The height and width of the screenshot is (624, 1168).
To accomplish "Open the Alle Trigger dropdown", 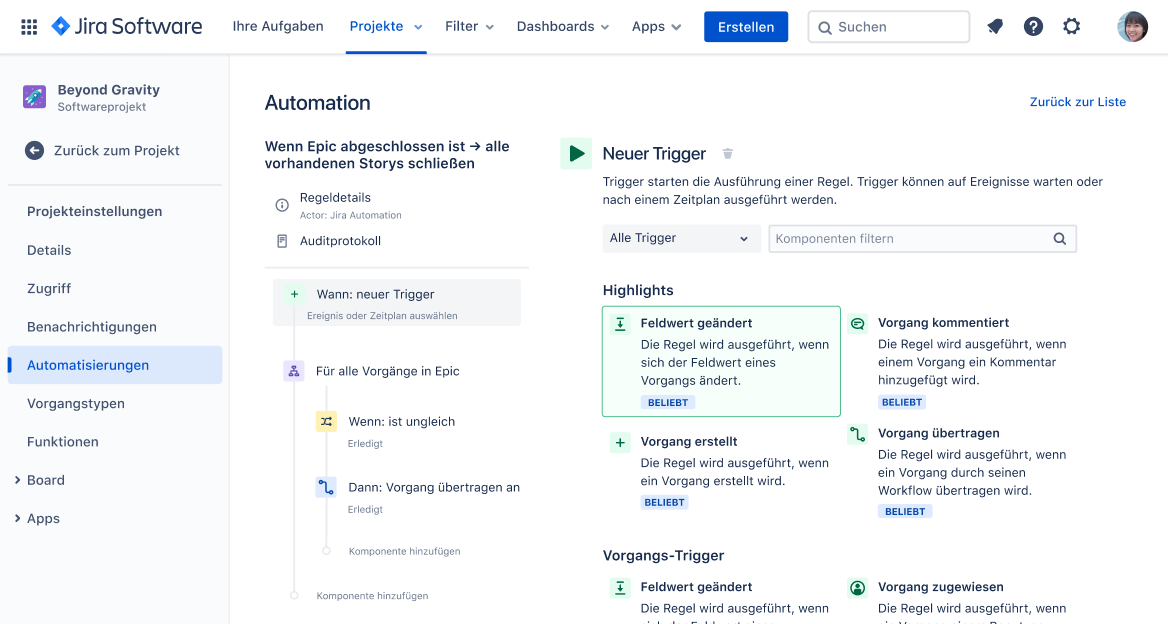I will tap(681, 238).
